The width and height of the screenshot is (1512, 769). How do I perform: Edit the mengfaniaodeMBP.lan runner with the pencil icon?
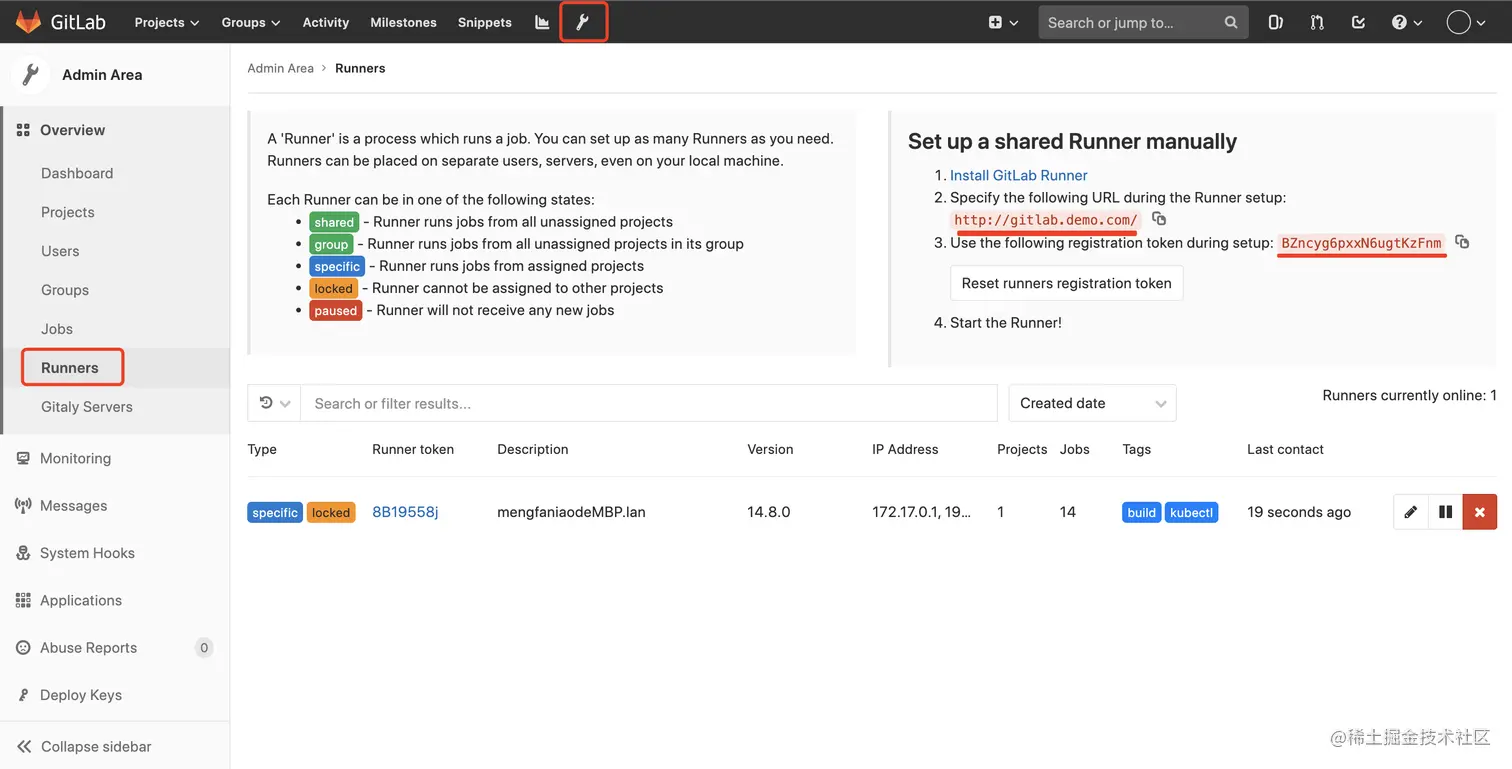click(x=1410, y=512)
